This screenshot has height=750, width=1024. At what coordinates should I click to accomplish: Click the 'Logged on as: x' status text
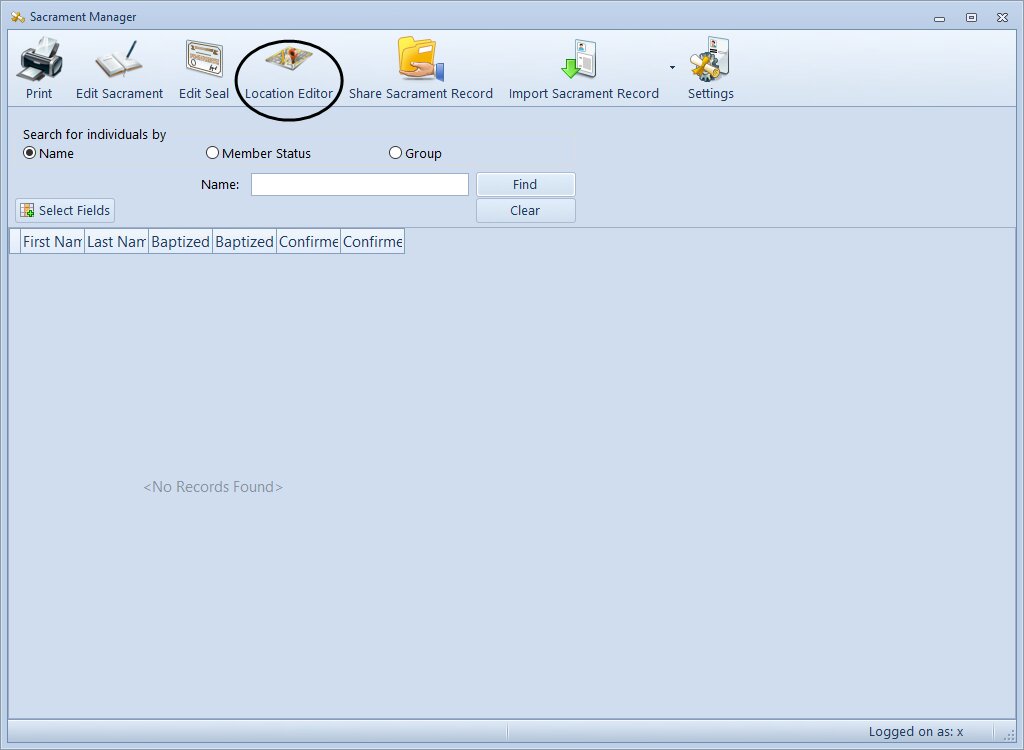(916, 732)
